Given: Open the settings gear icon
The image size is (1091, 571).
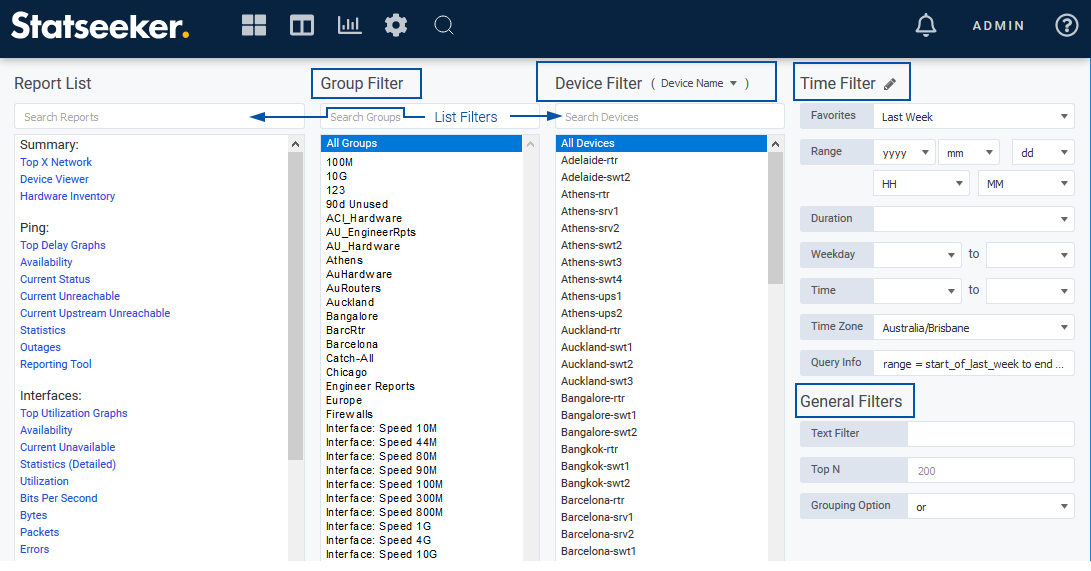Looking at the screenshot, I should [x=396, y=26].
